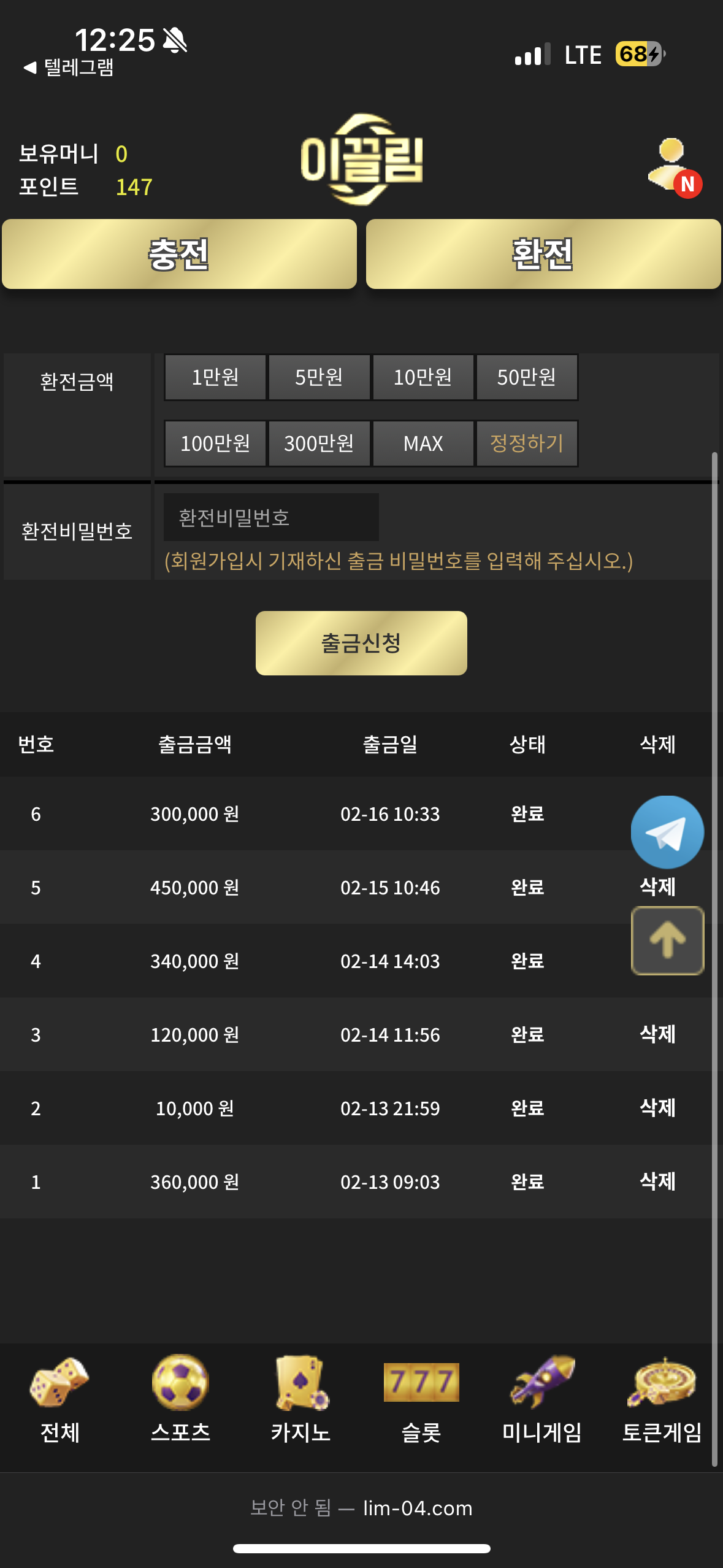
Task: Click 정정하기 to reset amount
Action: pos(527,443)
